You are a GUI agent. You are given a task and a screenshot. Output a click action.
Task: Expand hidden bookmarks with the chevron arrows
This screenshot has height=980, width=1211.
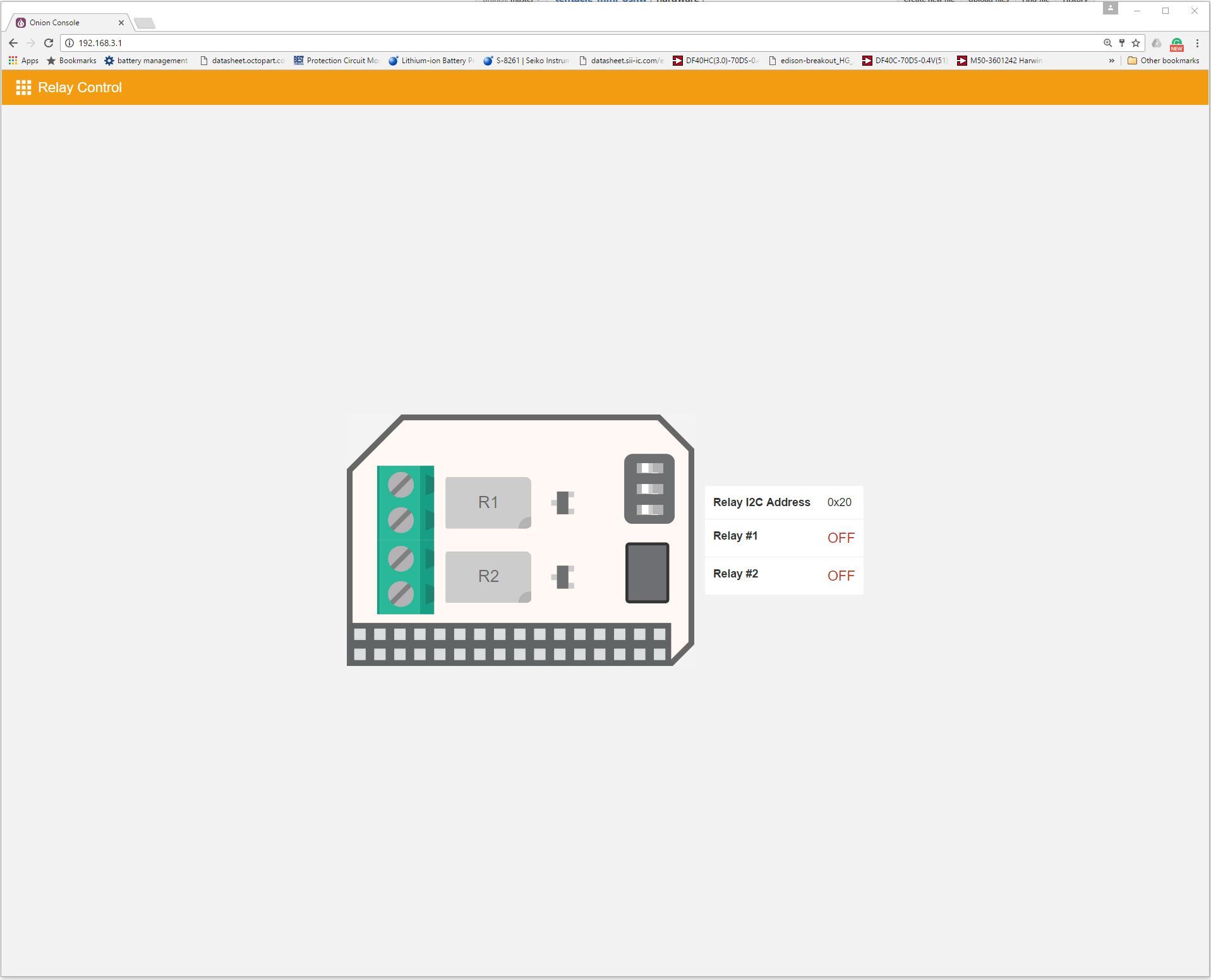(x=1111, y=60)
